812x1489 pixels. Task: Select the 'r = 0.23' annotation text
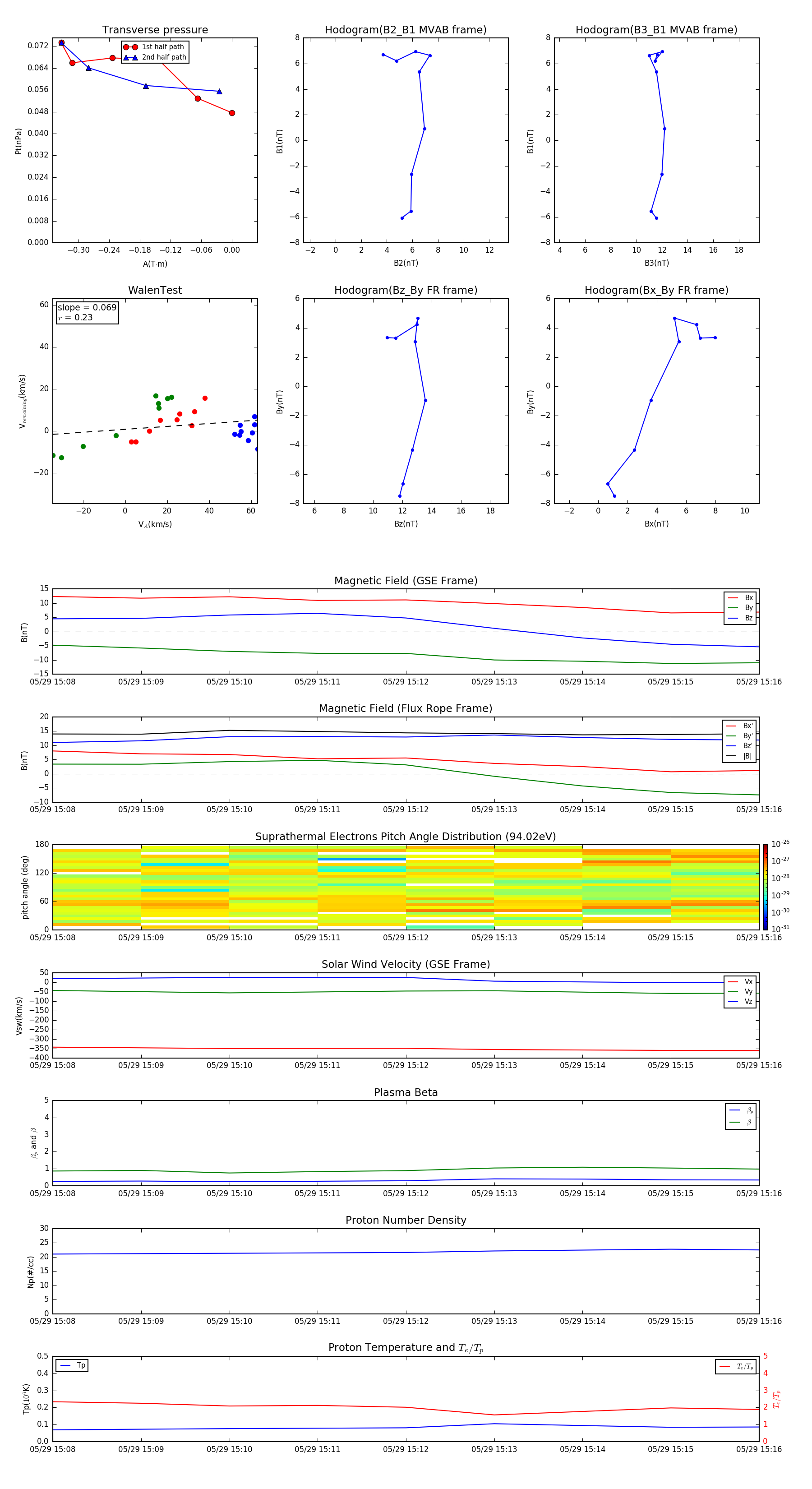pyautogui.click(x=75, y=317)
